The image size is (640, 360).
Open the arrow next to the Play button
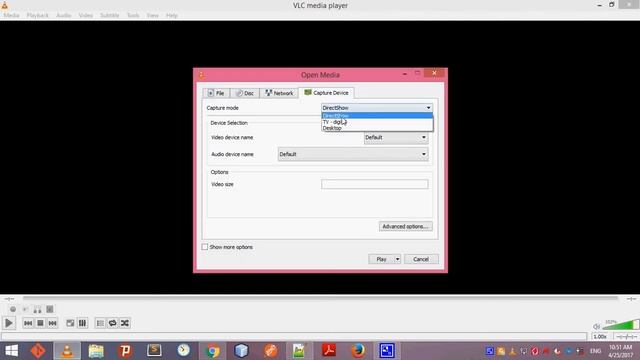[397, 259]
